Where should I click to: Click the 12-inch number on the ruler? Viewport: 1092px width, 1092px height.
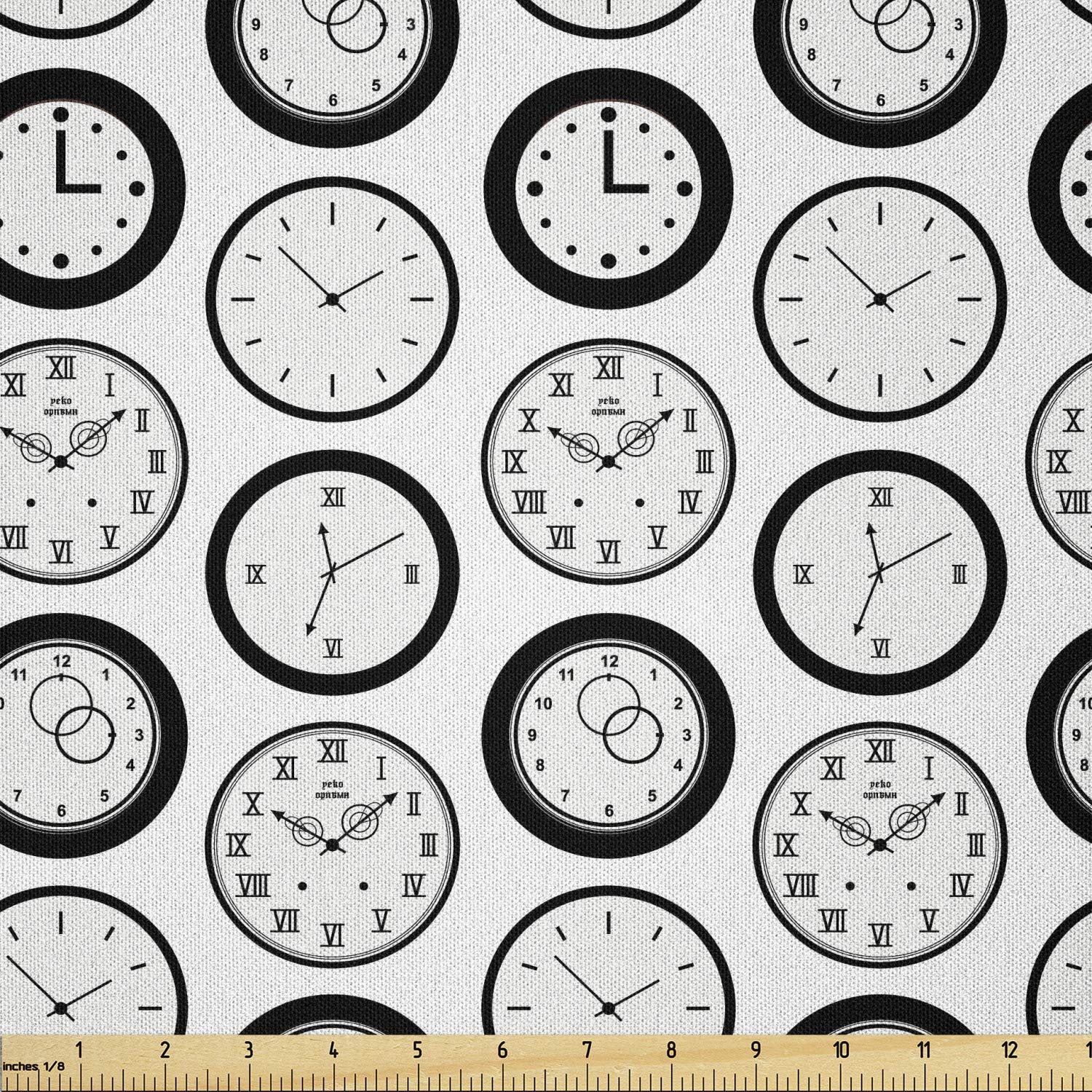click(1010, 1051)
